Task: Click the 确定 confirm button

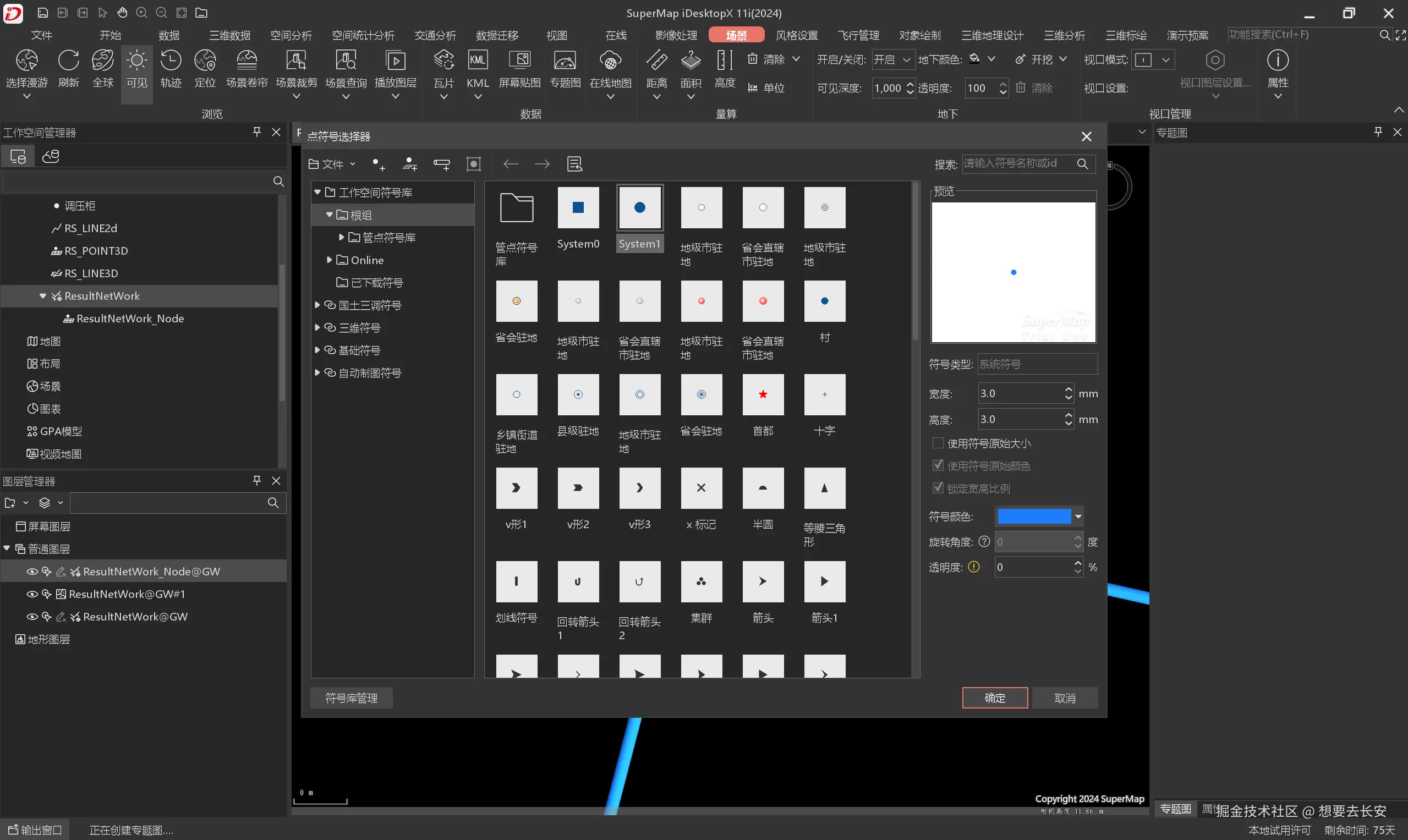Action: [x=995, y=698]
